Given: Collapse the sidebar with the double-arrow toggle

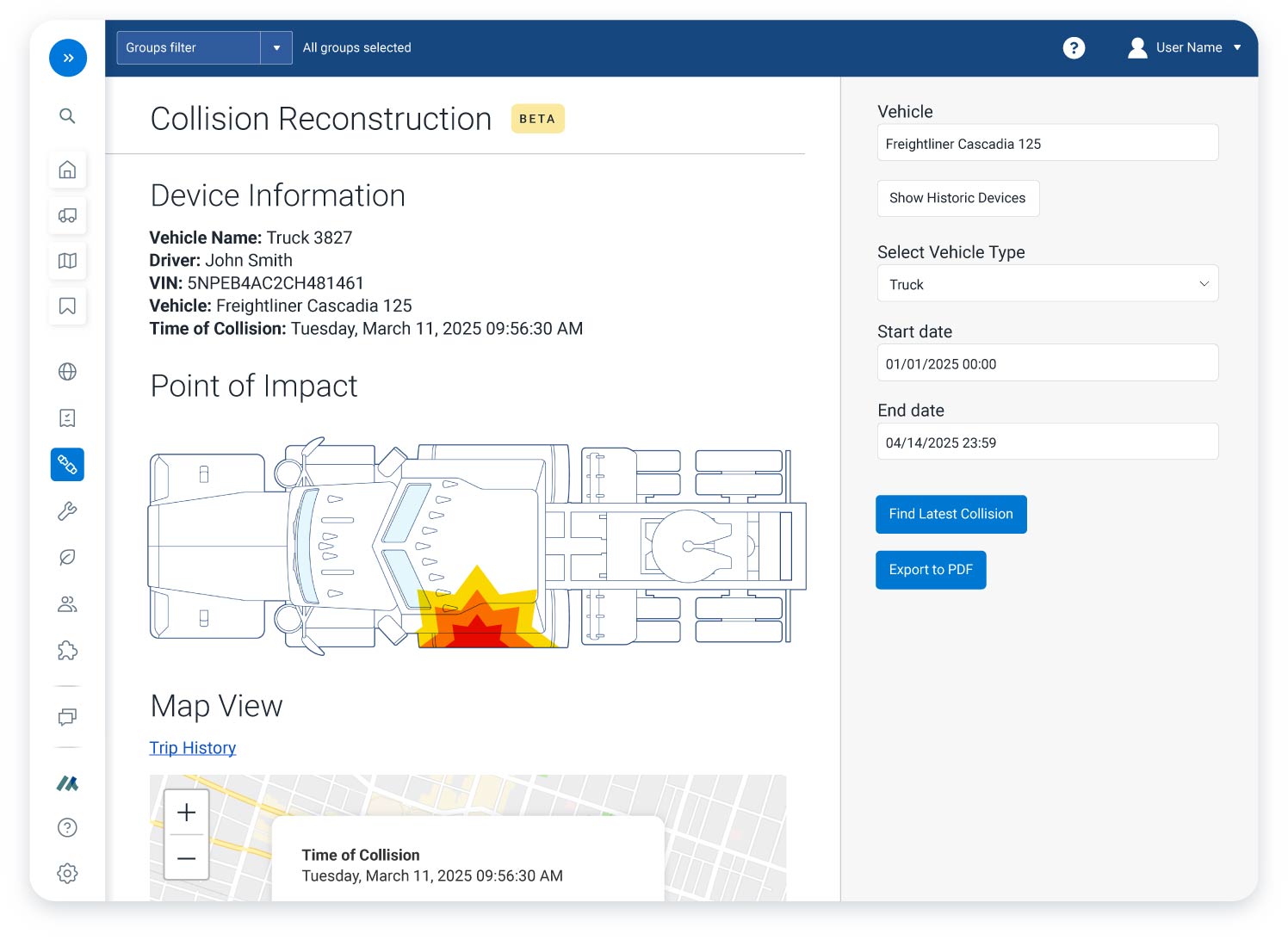Looking at the screenshot, I should click(x=68, y=58).
